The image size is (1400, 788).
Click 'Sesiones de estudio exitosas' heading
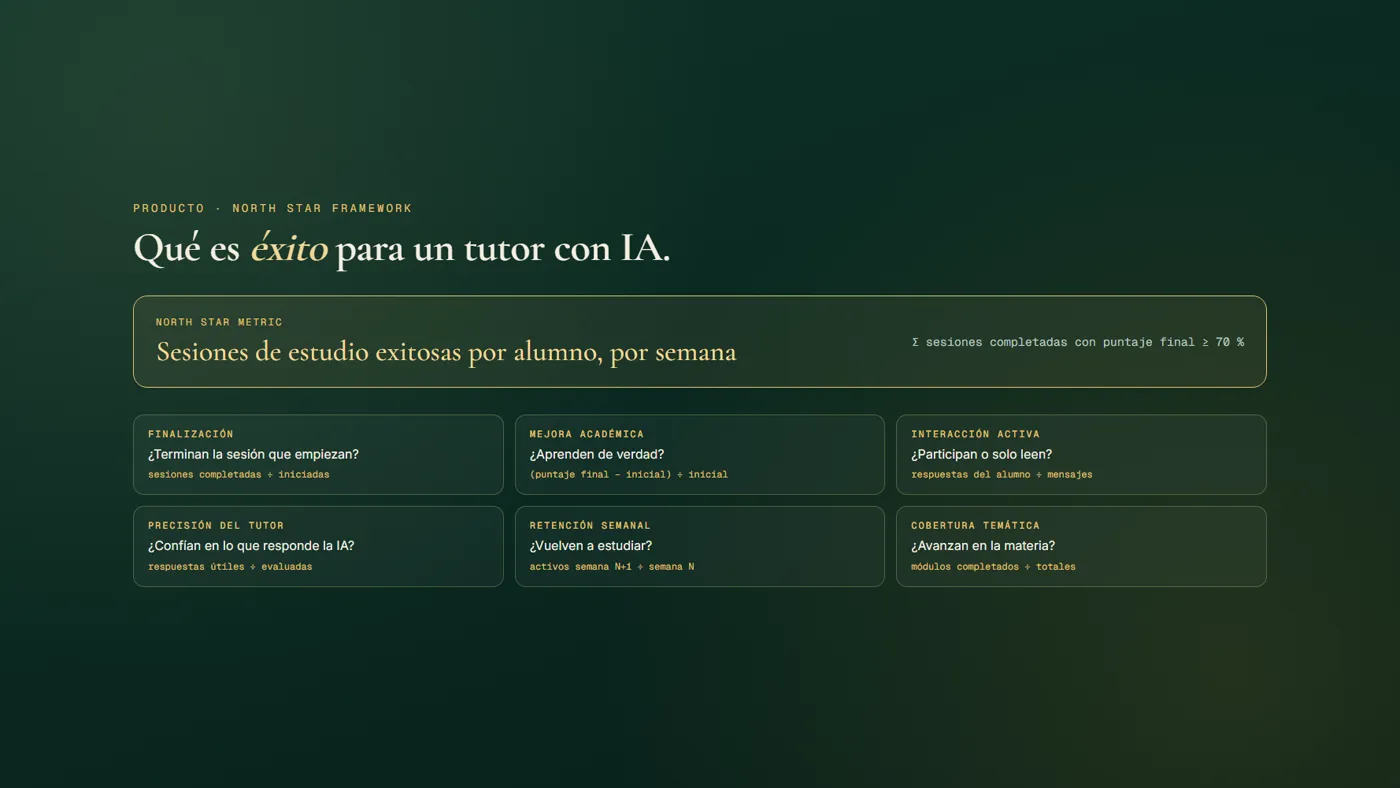[446, 352]
